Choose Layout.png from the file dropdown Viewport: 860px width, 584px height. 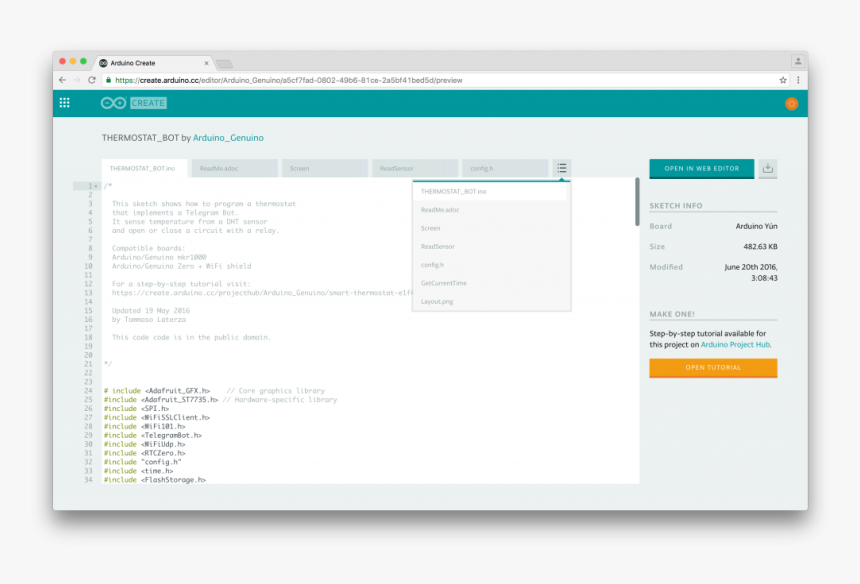click(437, 301)
